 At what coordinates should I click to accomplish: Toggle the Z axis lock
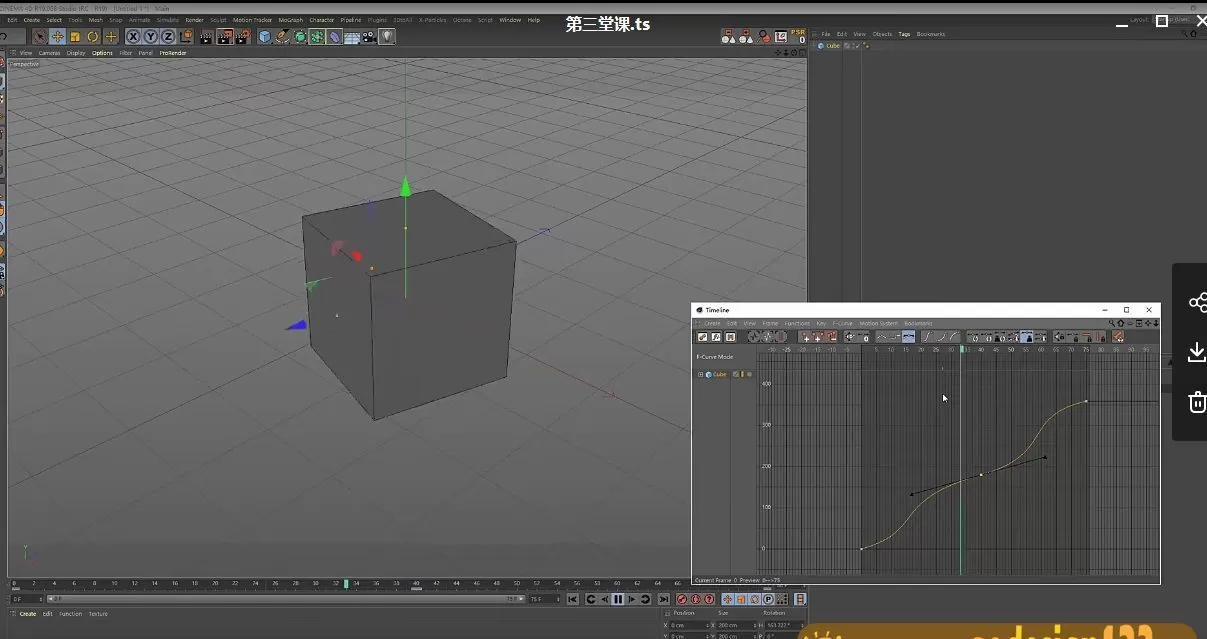(167, 37)
